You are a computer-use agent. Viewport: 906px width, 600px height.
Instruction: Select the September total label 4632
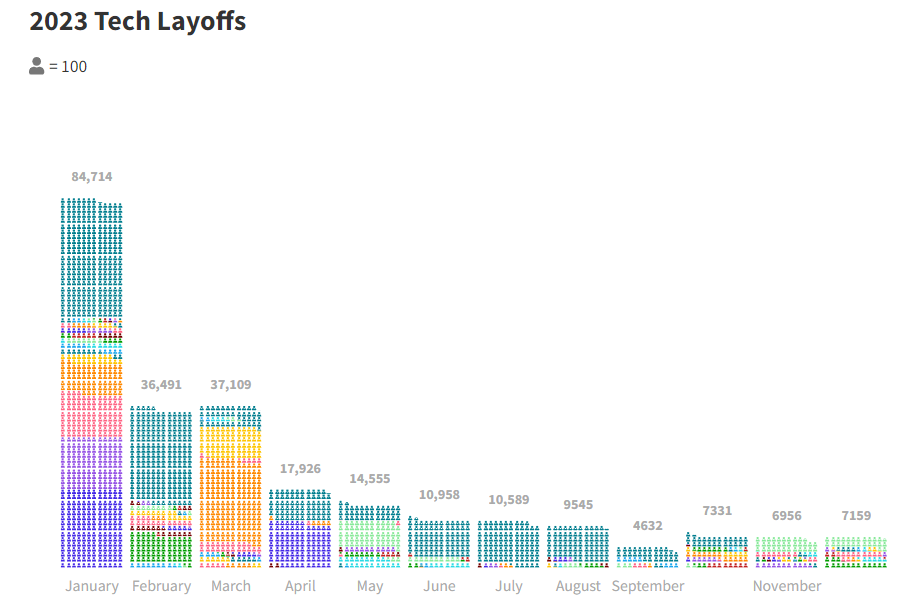pyautogui.click(x=647, y=525)
